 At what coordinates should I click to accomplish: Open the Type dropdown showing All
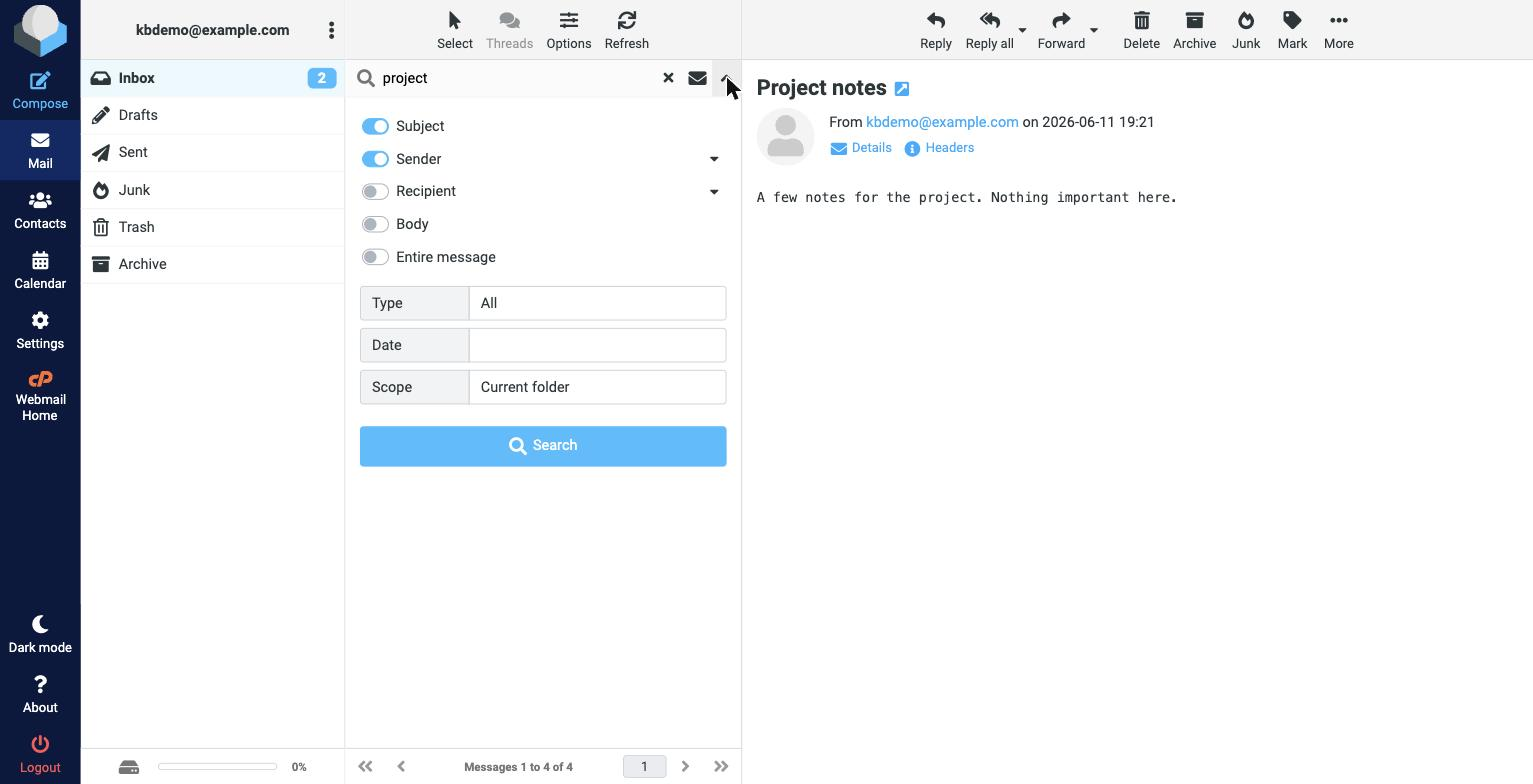(x=597, y=303)
